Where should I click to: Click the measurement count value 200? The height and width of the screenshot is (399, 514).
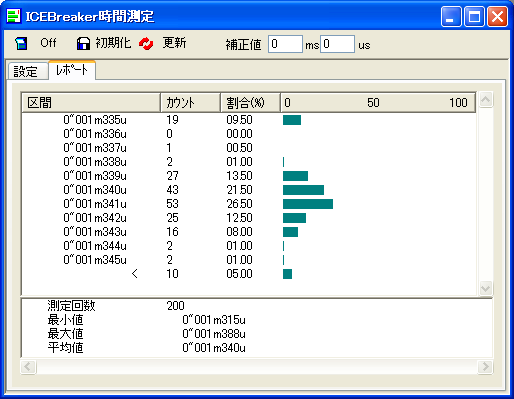[175, 305]
